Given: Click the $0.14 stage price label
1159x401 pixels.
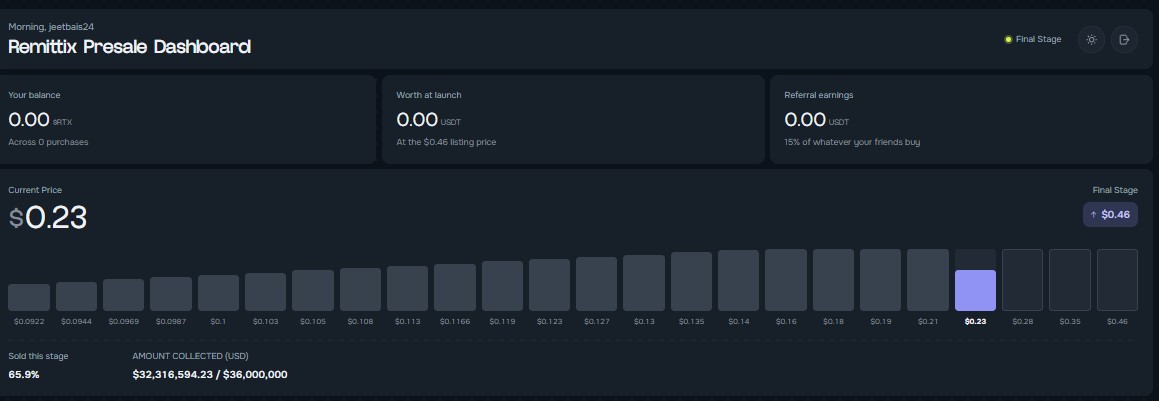Looking at the screenshot, I should click(738, 321).
